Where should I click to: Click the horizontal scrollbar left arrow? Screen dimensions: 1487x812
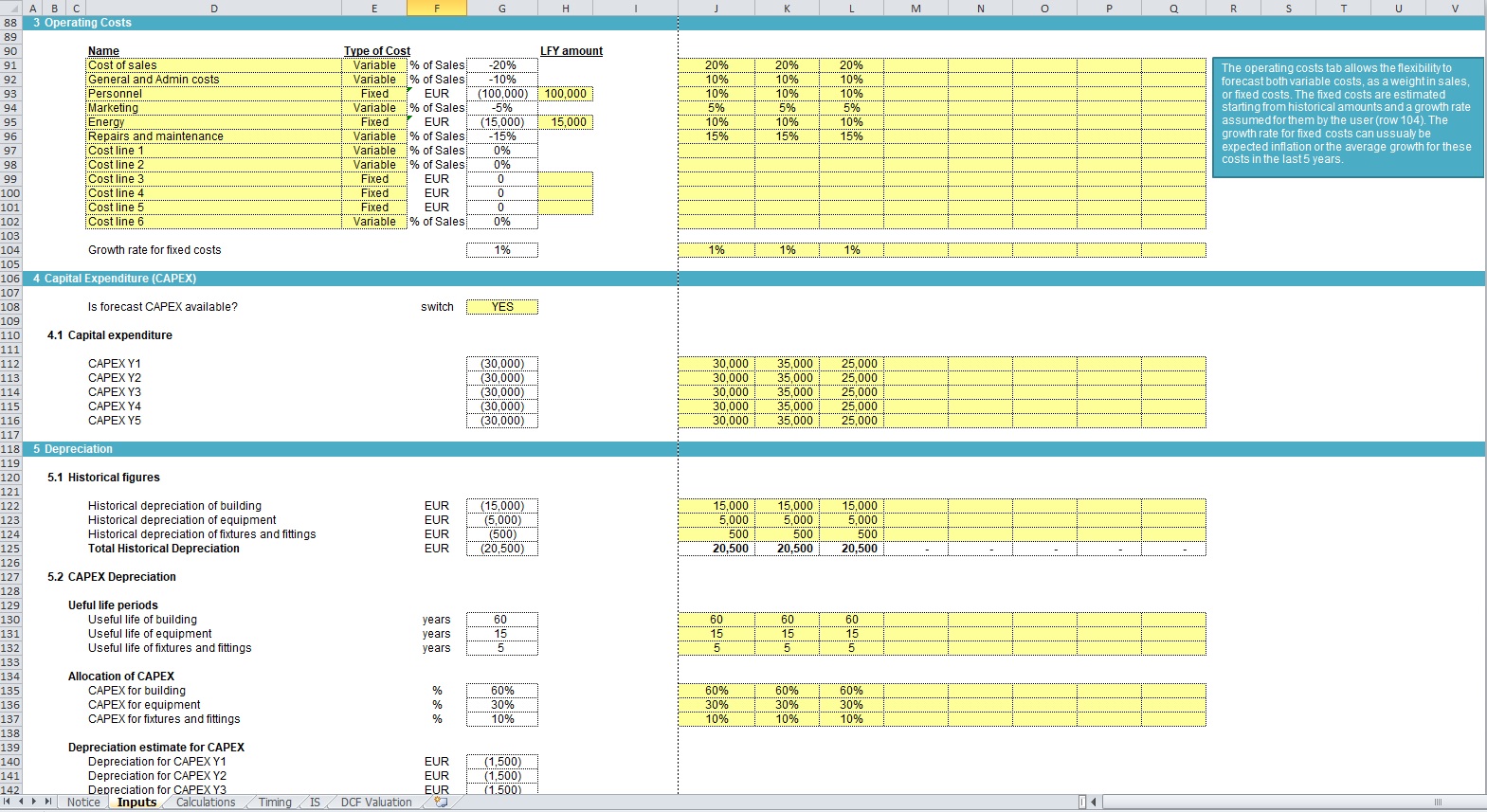point(1094,803)
